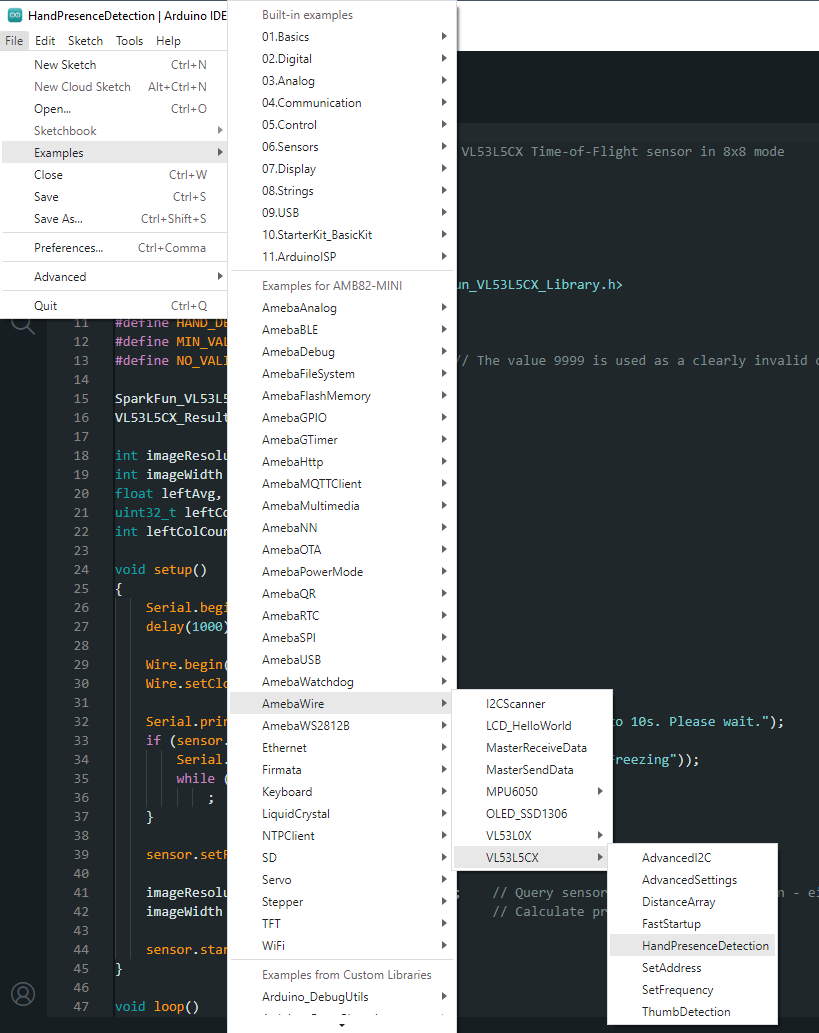Select Quit from the File menu
Viewport: 819px width, 1033px height.
(46, 306)
